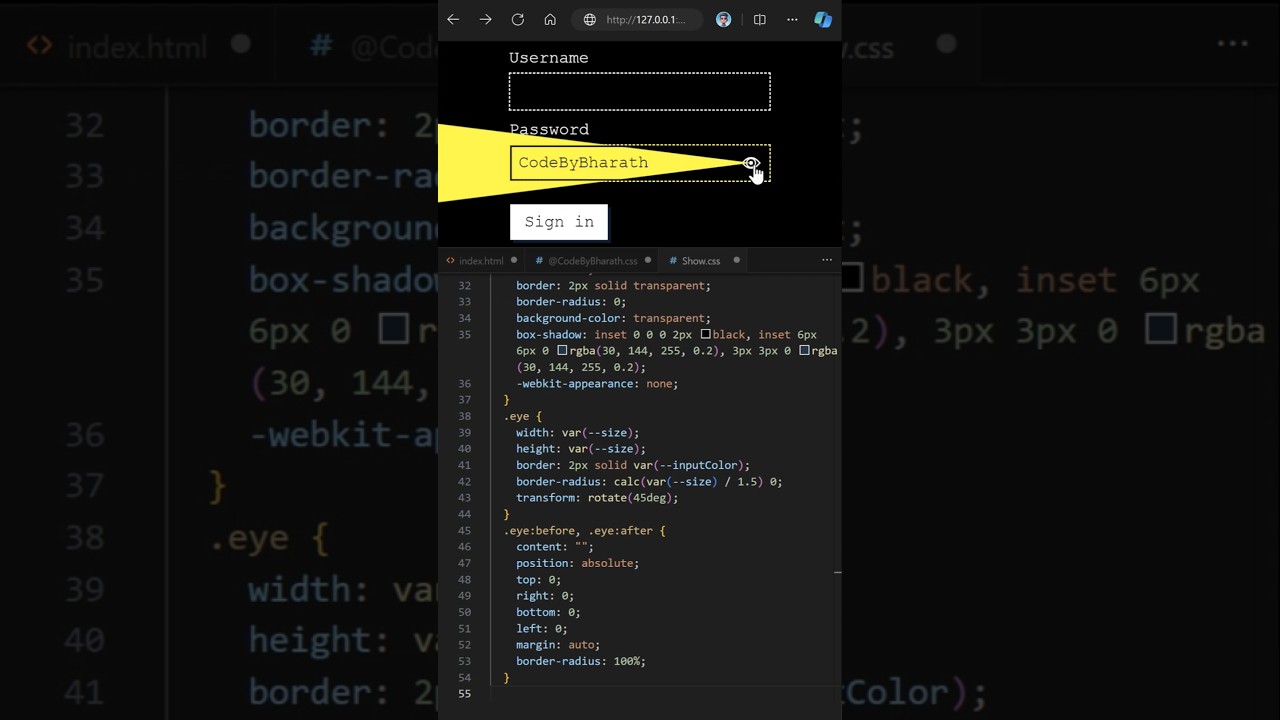Switch to the @CodeByBharath.css tab
Screen dimensions: 1280x720
click(593, 261)
